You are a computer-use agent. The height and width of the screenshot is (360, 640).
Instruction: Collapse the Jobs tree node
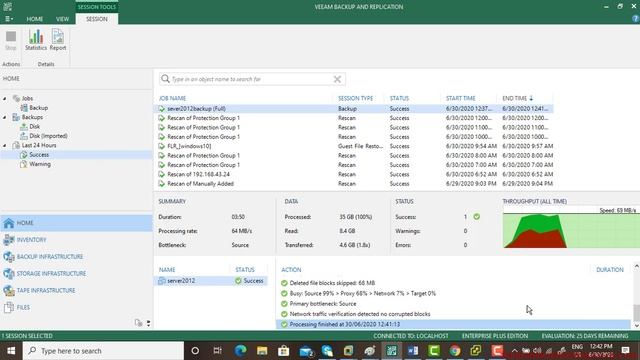(4, 98)
